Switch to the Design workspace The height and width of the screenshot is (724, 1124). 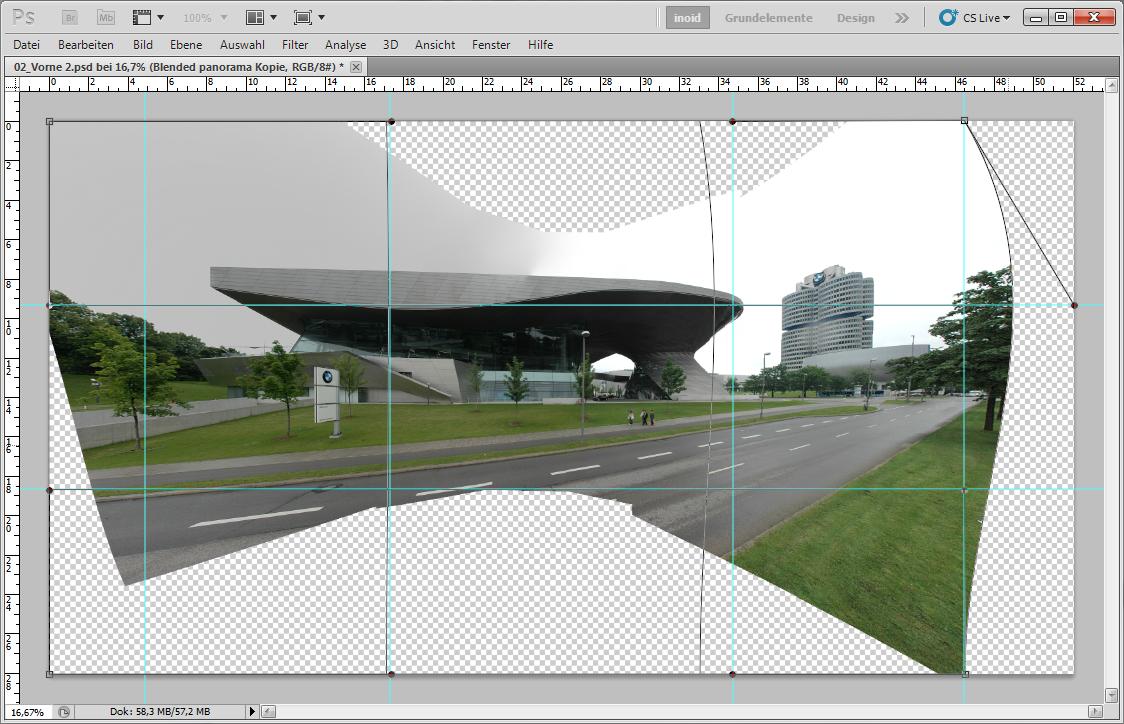855,17
